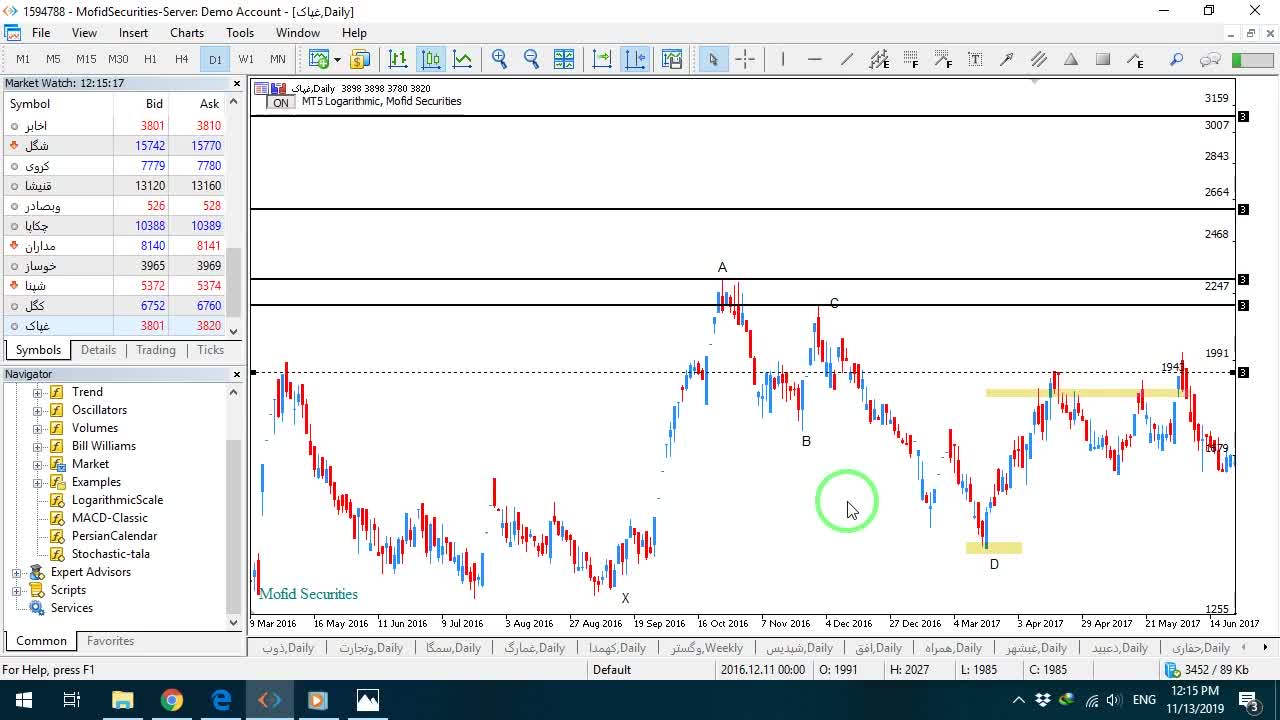Expand the Market node in Navigator
This screenshot has width=1280, height=720.
38,464
